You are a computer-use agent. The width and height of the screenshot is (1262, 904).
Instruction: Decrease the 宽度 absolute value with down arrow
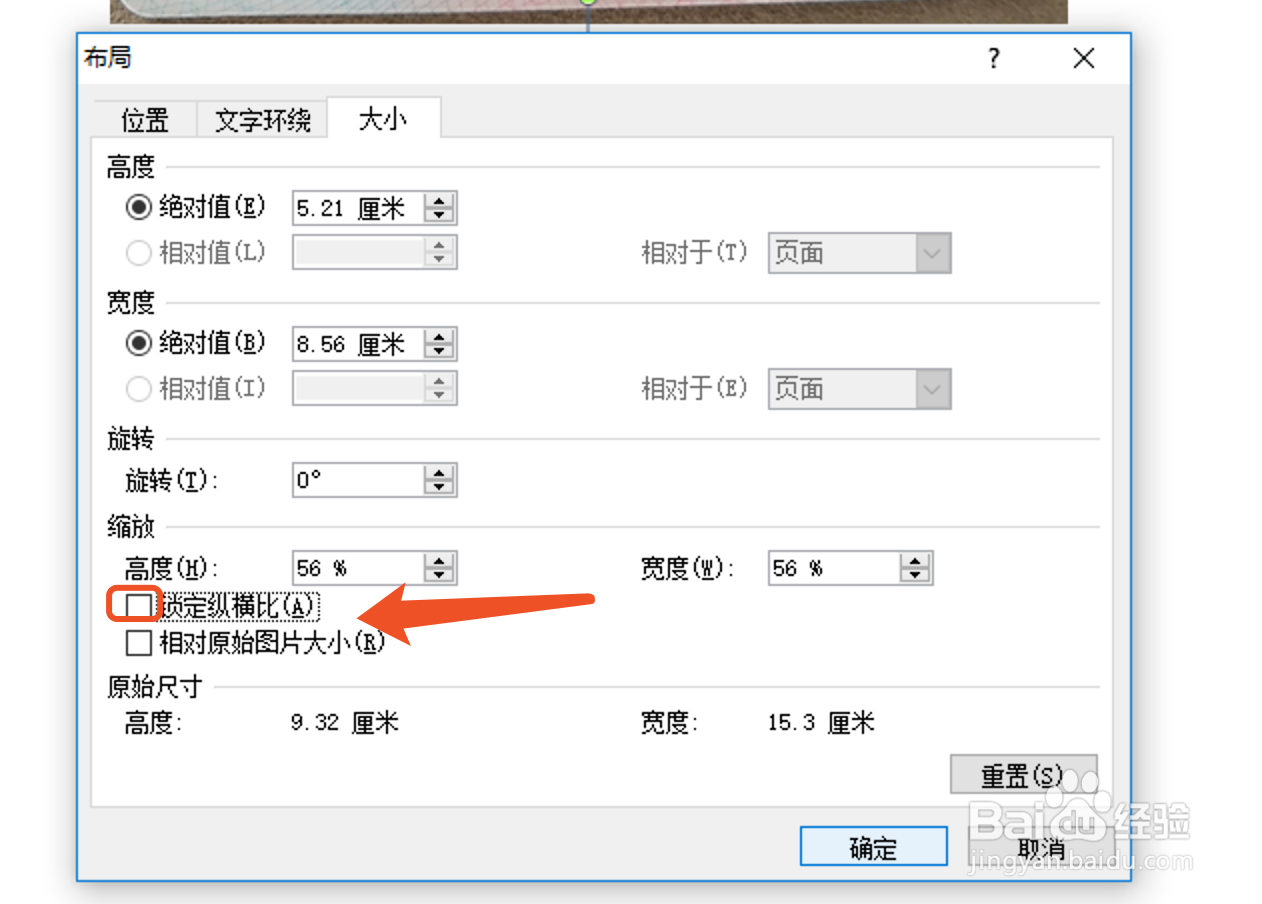[439, 351]
